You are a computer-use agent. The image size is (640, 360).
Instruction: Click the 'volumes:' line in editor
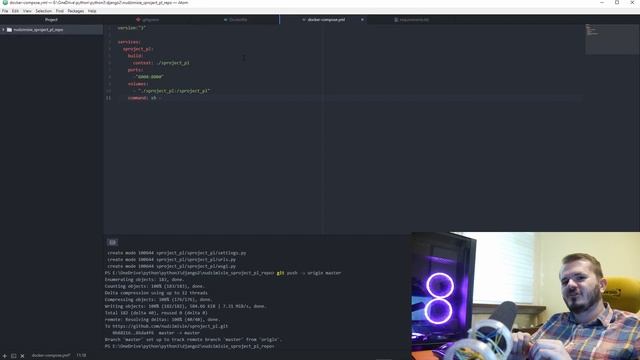(x=138, y=84)
